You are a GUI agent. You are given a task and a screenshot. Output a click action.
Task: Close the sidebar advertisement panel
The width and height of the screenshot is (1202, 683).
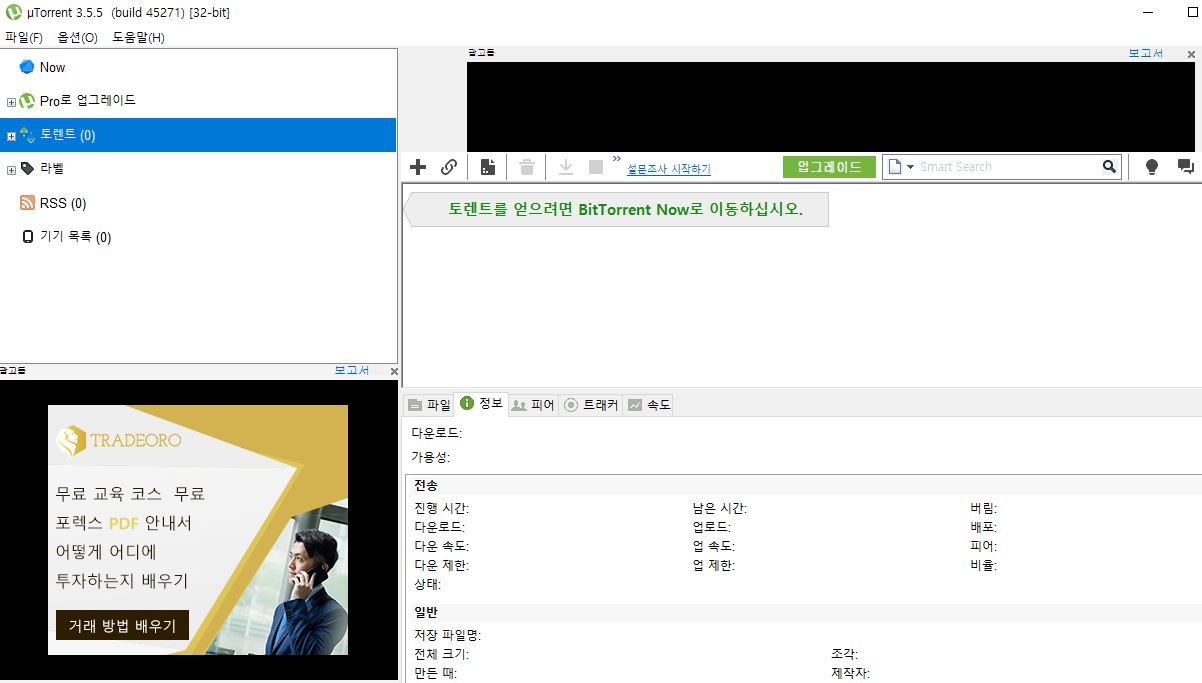tap(393, 371)
